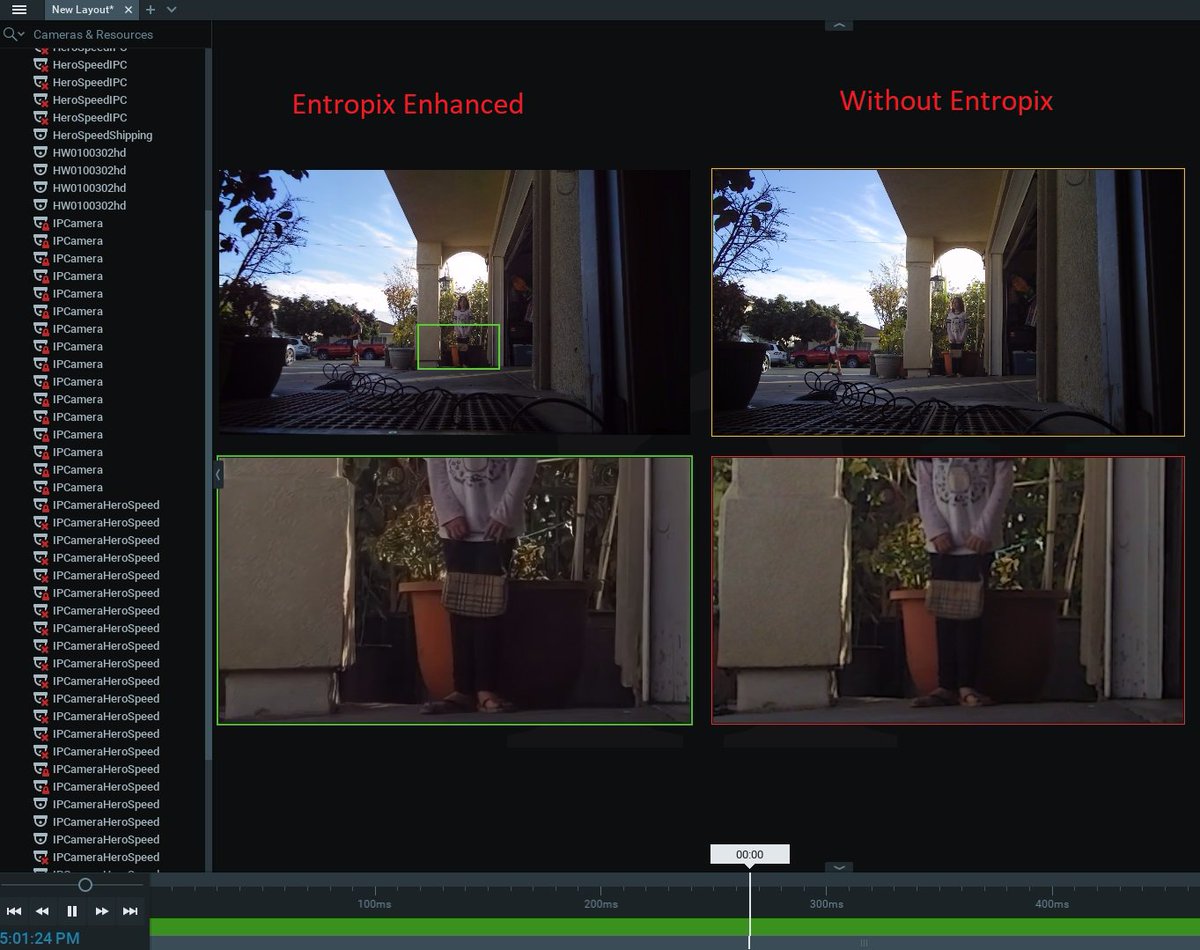Close the New Layout* tab

[x=128, y=9]
